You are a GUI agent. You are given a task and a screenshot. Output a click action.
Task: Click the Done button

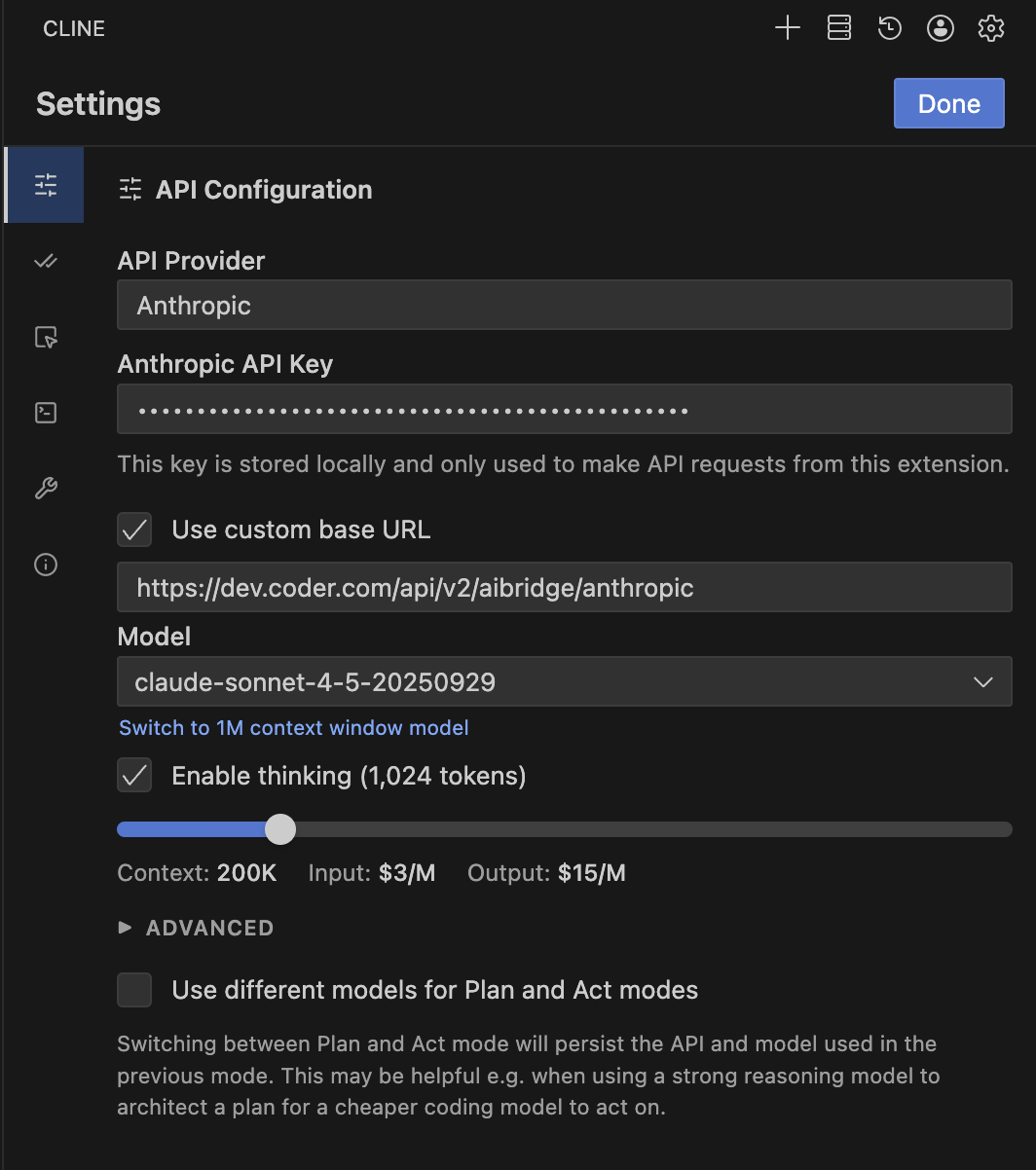point(948,103)
